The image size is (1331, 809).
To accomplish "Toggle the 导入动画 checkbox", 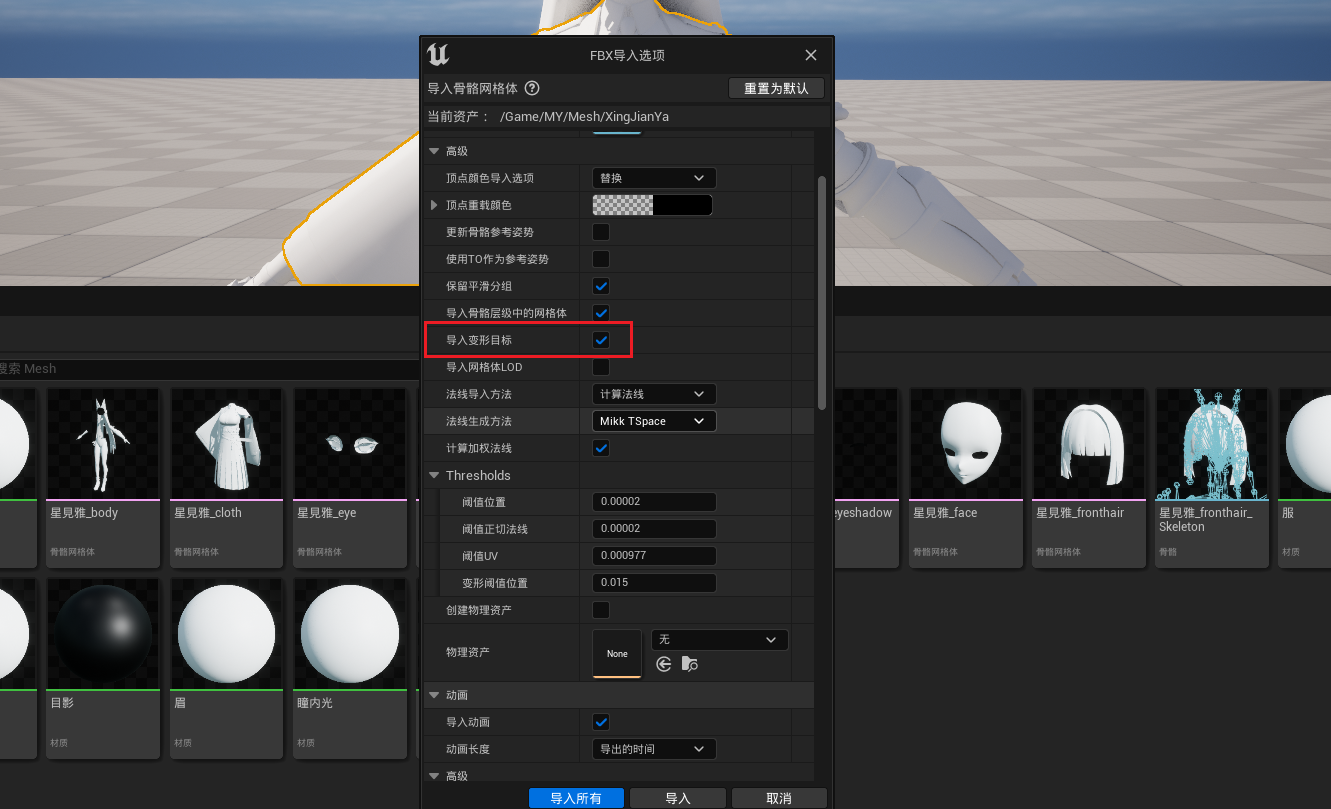I will click(601, 722).
